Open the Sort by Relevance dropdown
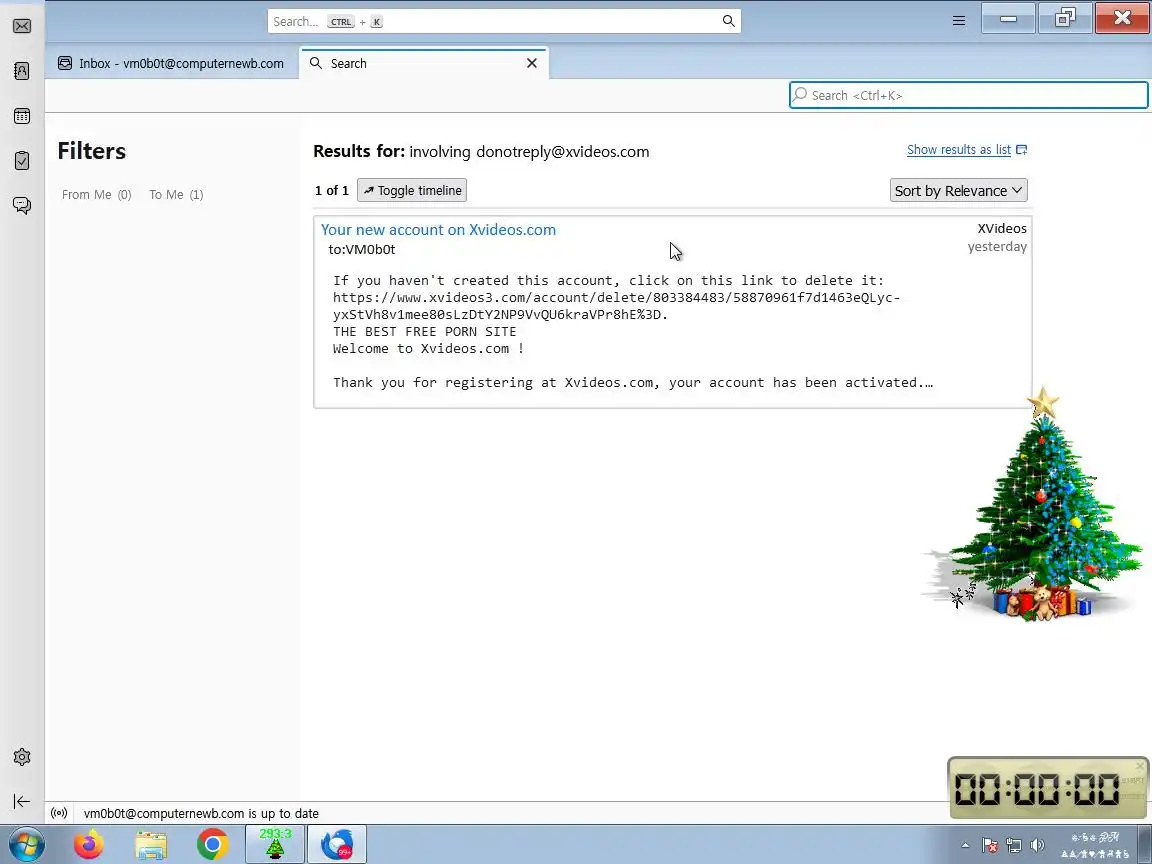This screenshot has height=864, width=1152. (x=958, y=190)
